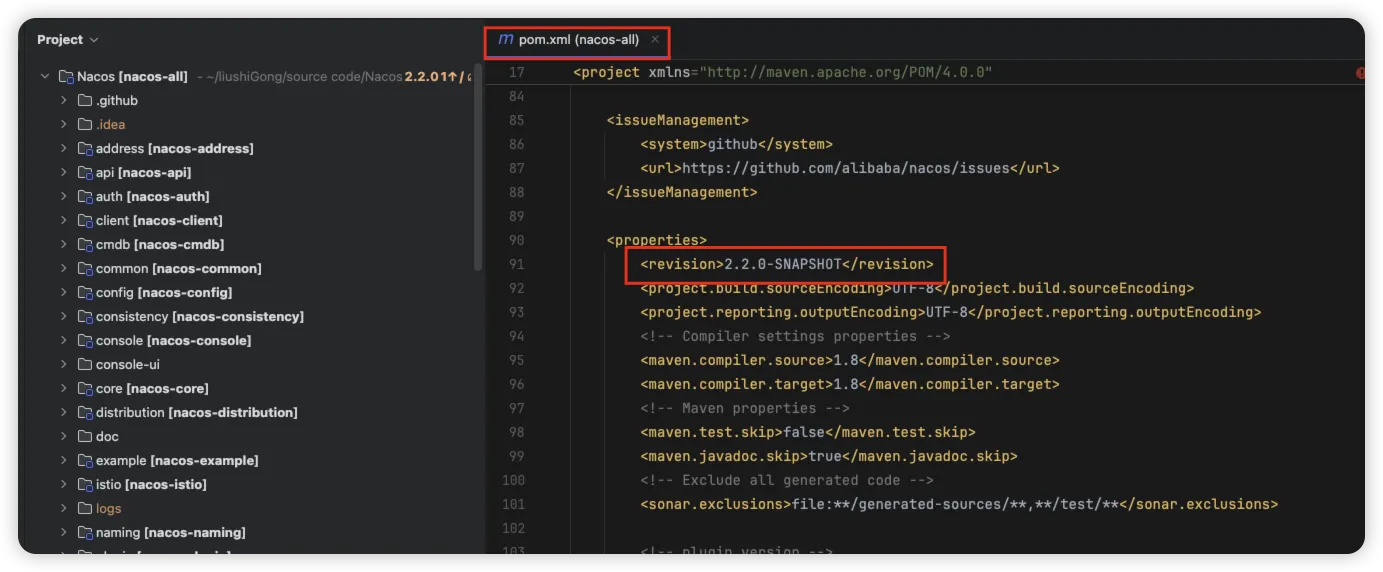Collapse the Nacos root project node
This screenshot has width=1383, height=572.
click(45, 77)
